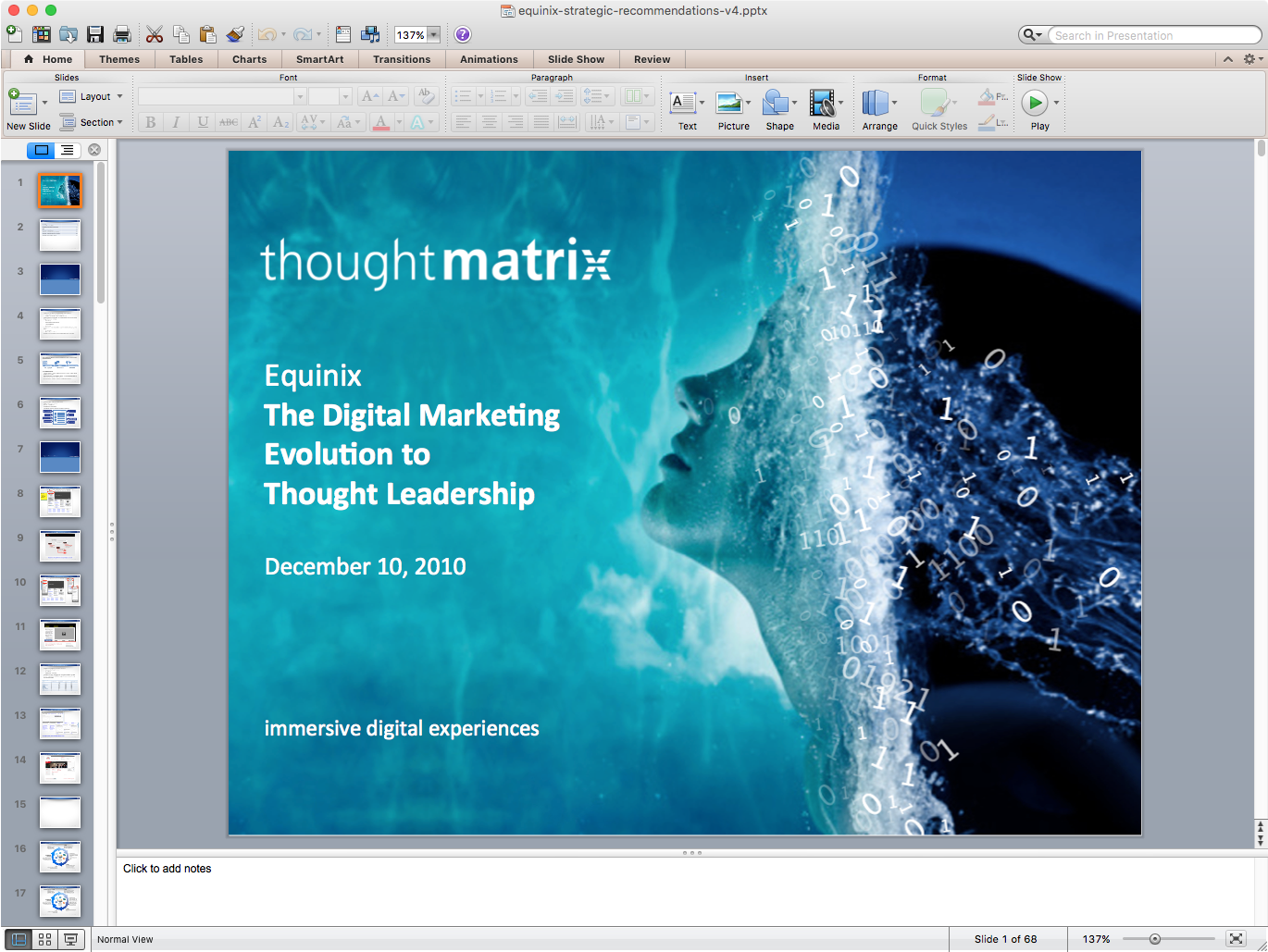This screenshot has height=952, width=1268.
Task: Open the New Slide layout arrow
Action: click(x=44, y=103)
